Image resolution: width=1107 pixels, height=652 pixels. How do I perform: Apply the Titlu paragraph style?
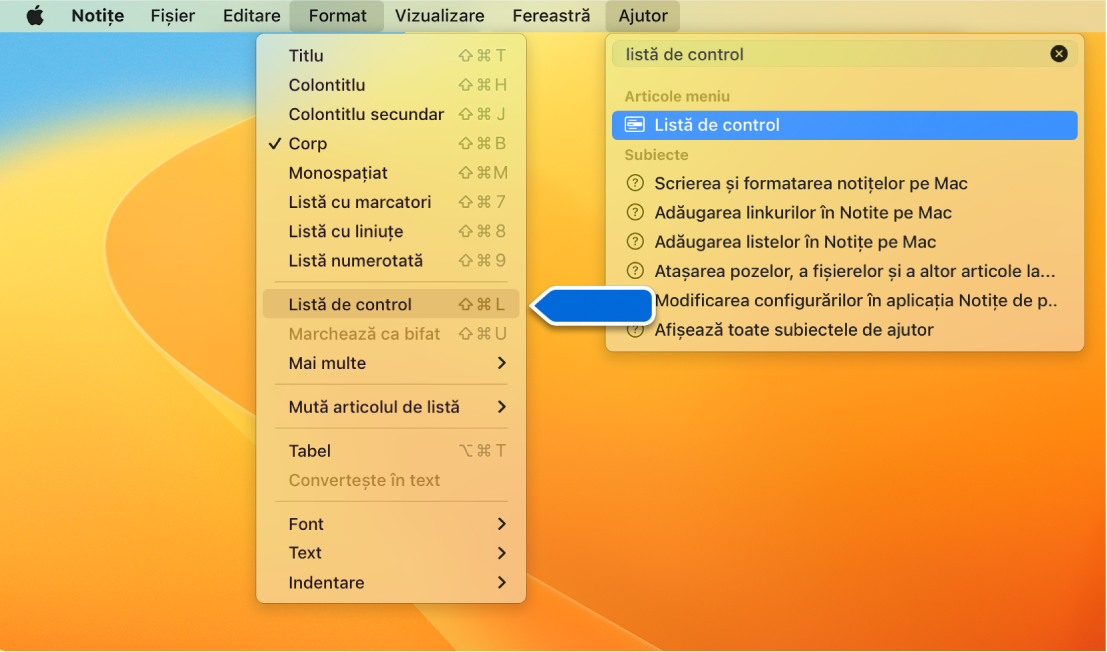391,56
